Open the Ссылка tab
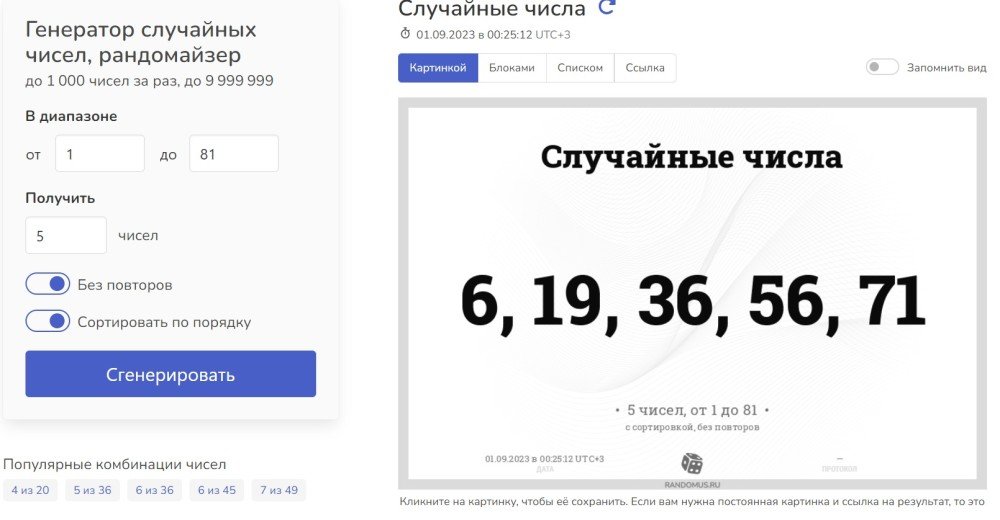The image size is (1000, 520). click(645, 68)
